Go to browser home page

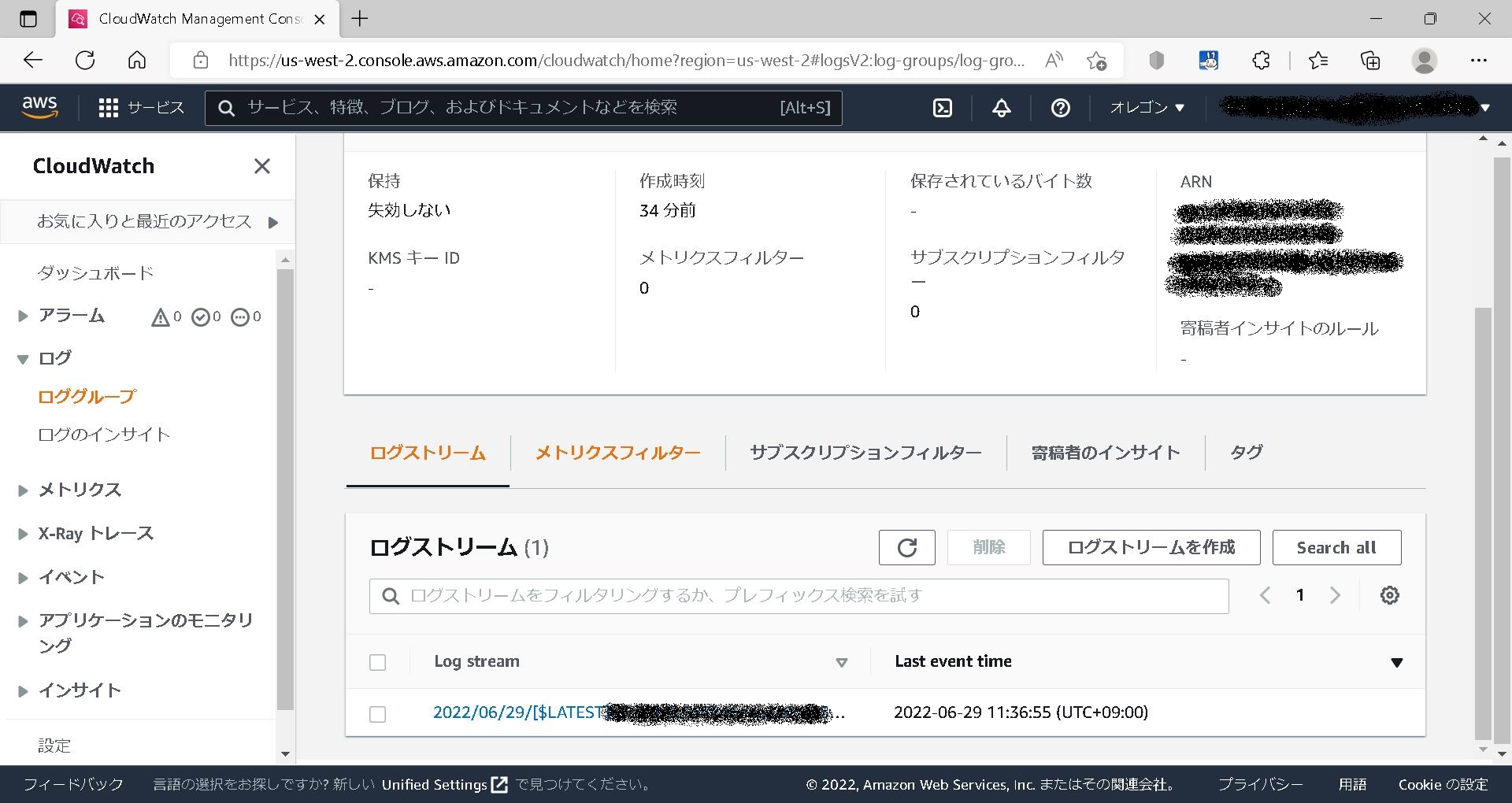tap(137, 61)
